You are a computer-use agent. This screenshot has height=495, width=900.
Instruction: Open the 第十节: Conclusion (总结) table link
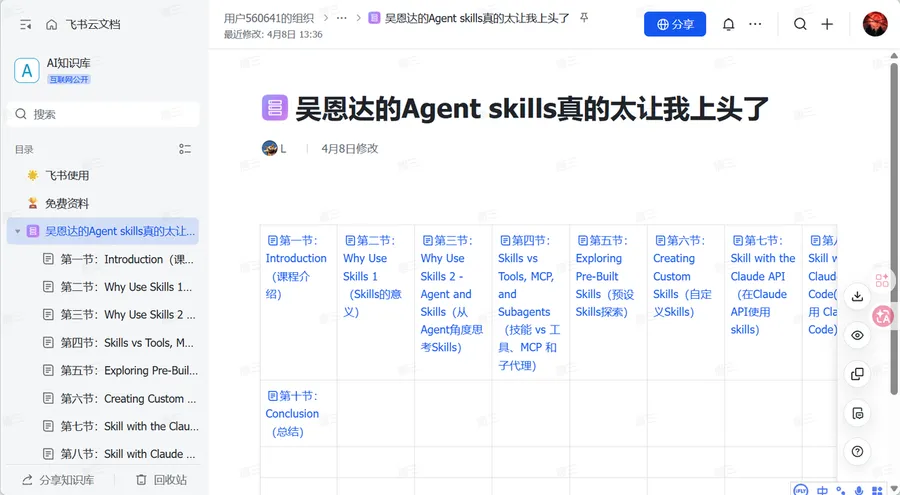point(292,413)
